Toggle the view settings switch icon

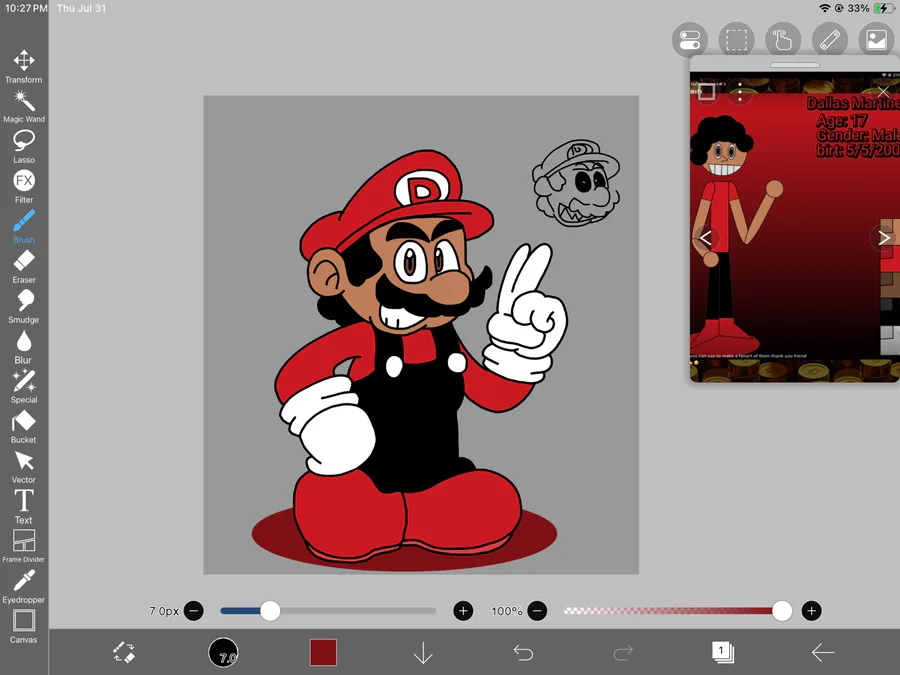[x=690, y=40]
